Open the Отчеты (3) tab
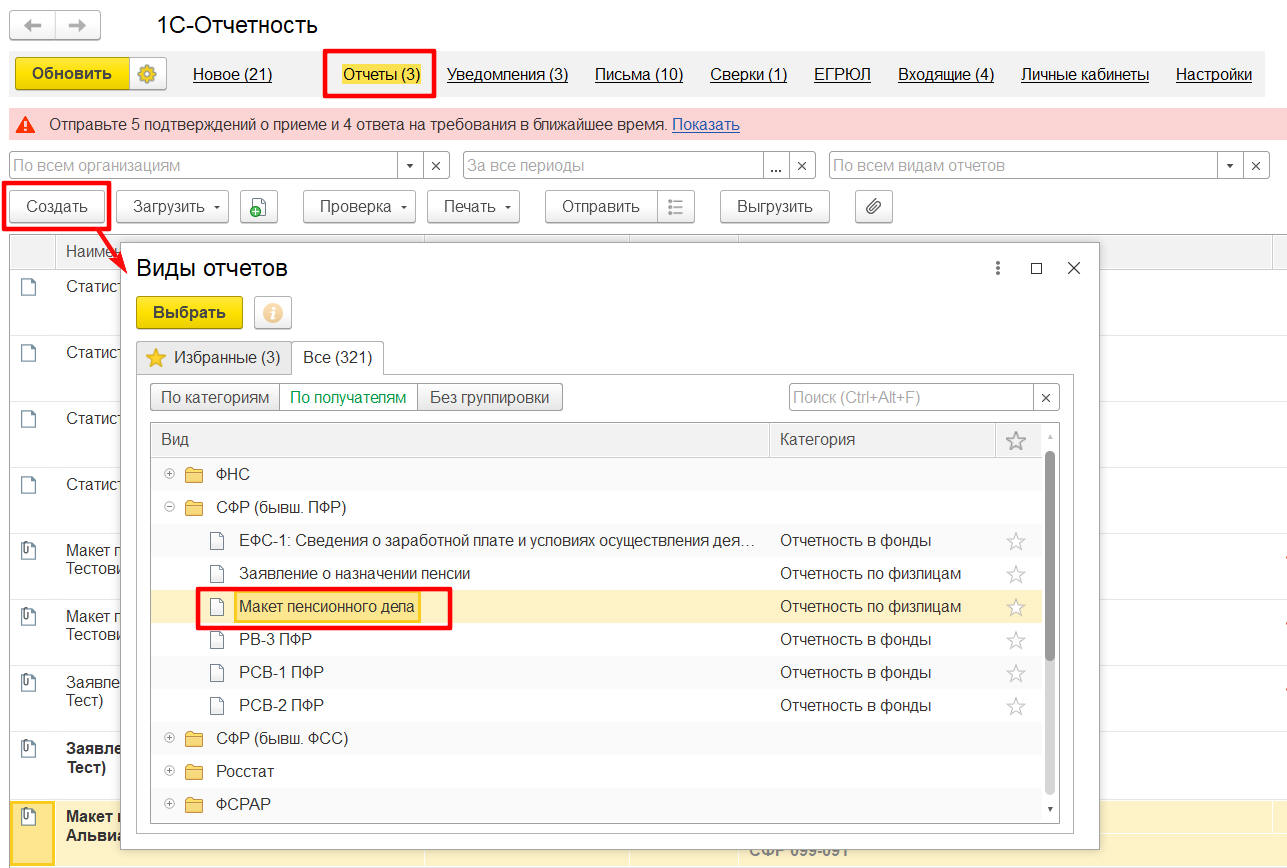 pyautogui.click(x=381, y=74)
